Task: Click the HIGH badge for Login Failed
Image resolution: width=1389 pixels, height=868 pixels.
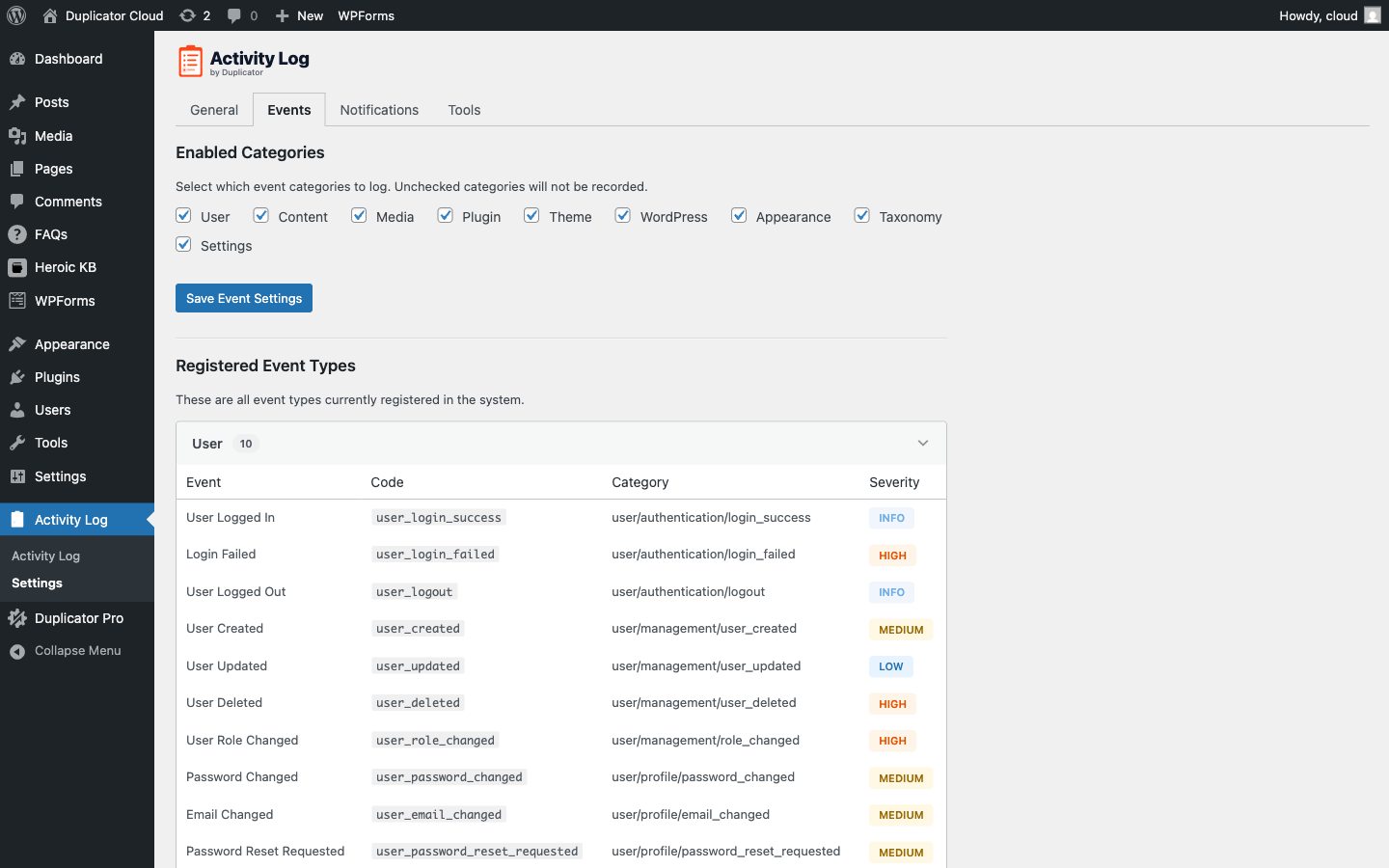Action: click(892, 556)
